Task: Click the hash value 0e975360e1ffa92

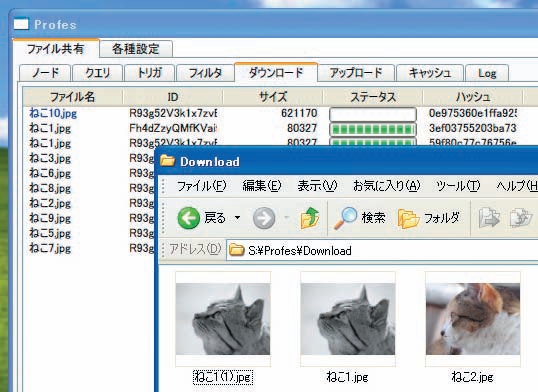Action: (x=473, y=113)
